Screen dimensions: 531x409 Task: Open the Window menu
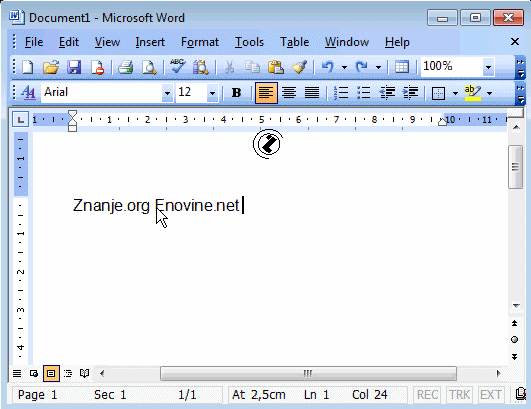[x=347, y=42]
